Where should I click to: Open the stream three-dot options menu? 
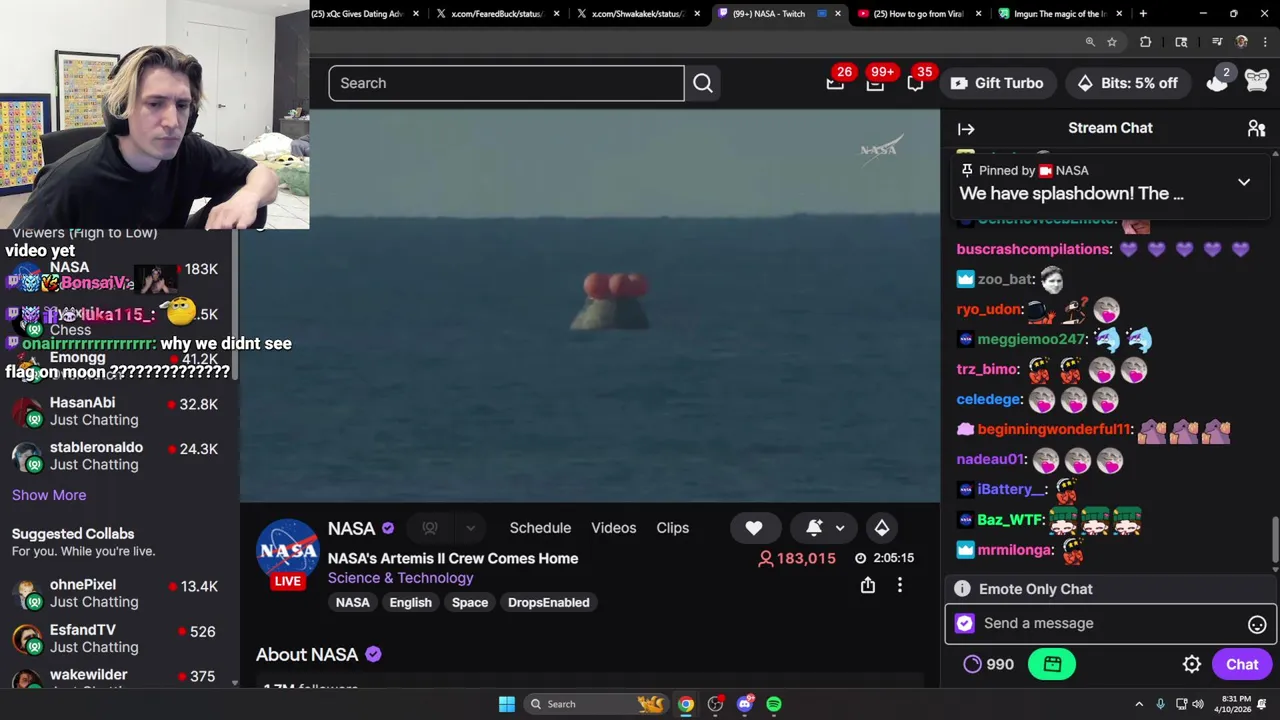[x=900, y=585]
